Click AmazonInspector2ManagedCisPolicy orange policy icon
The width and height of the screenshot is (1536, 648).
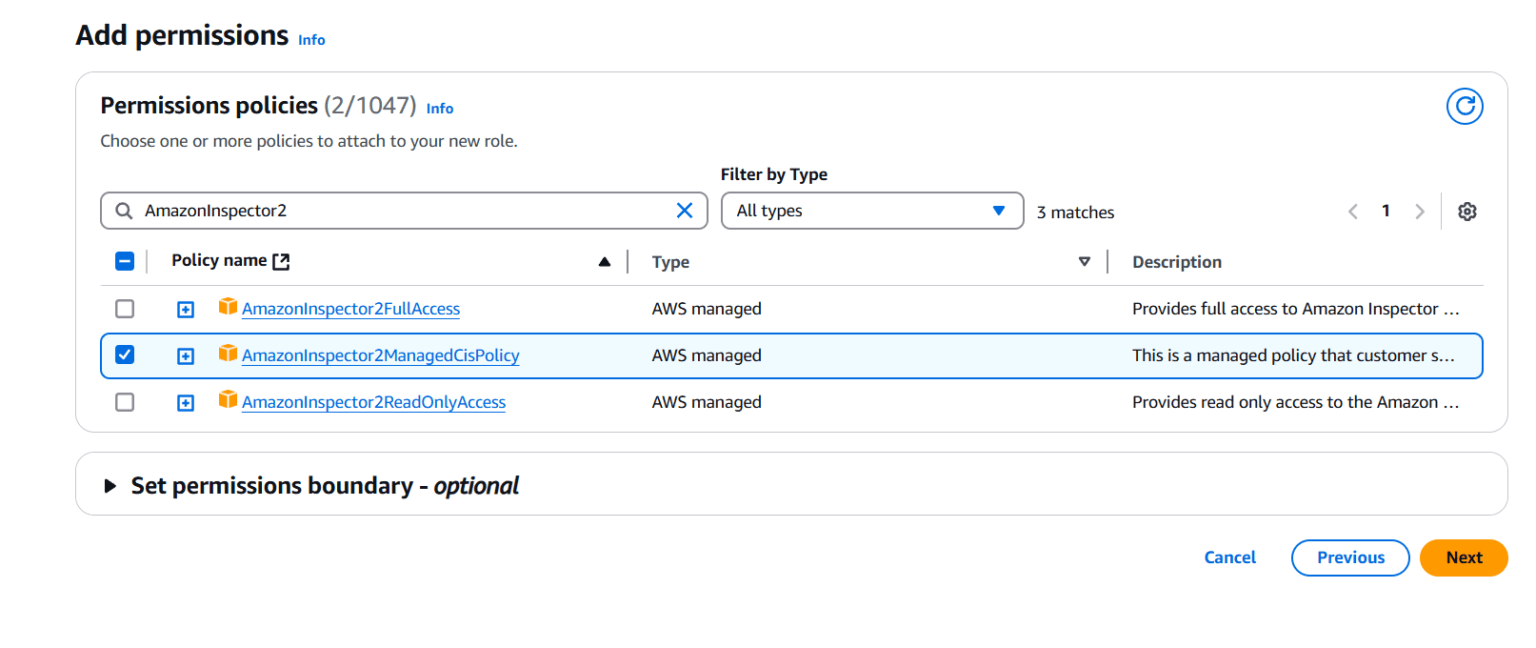pos(228,353)
